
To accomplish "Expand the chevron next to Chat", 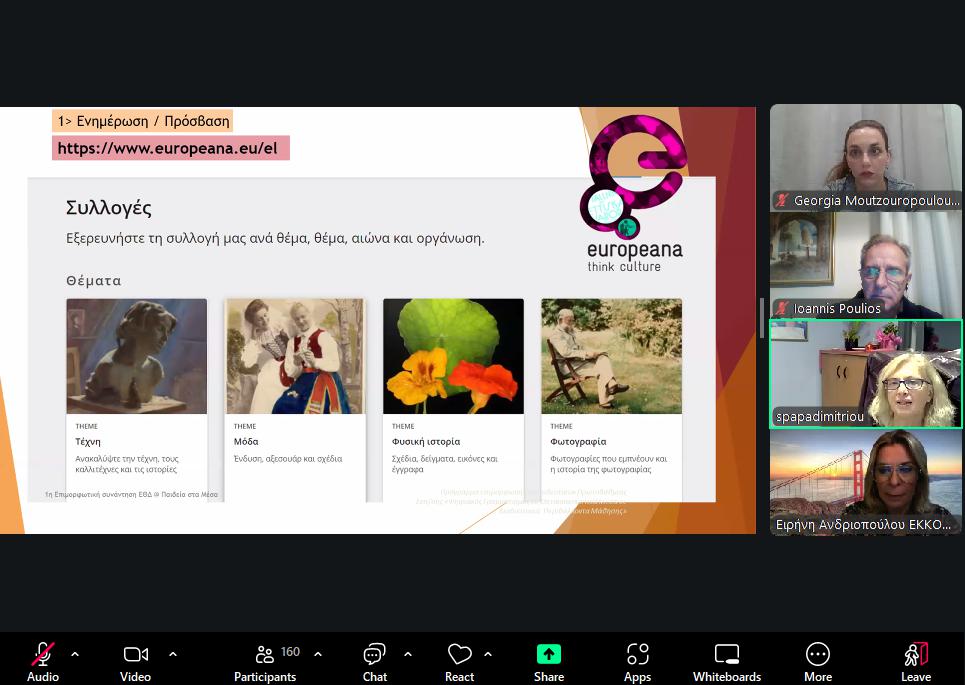I will (x=407, y=654).
